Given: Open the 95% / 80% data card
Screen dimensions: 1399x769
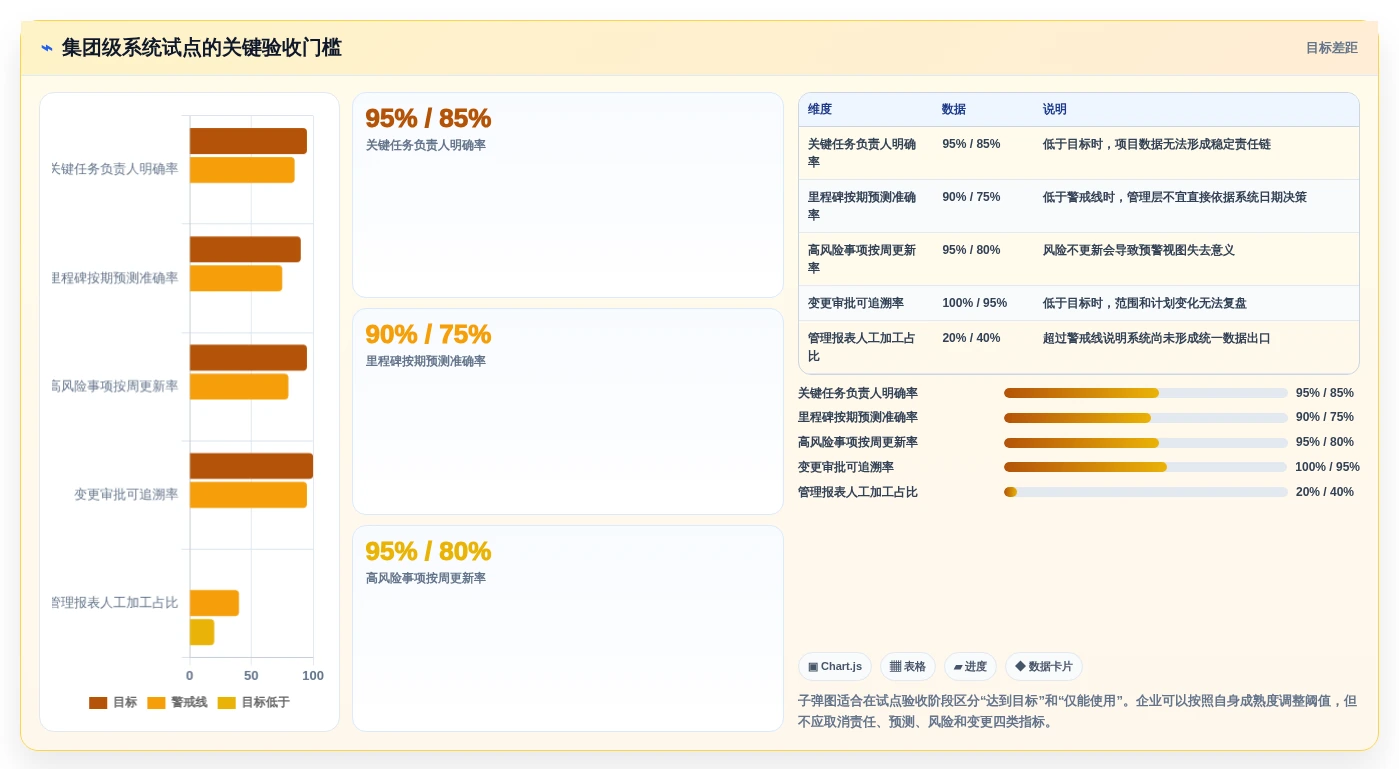Looking at the screenshot, I should pos(568,628).
